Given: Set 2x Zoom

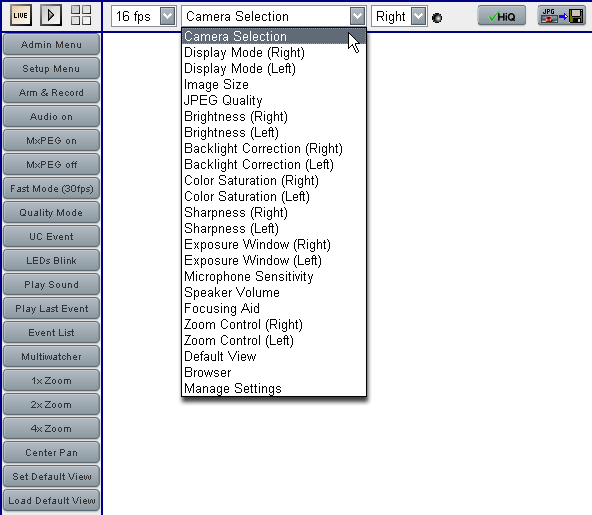Looking at the screenshot, I should 51,404.
